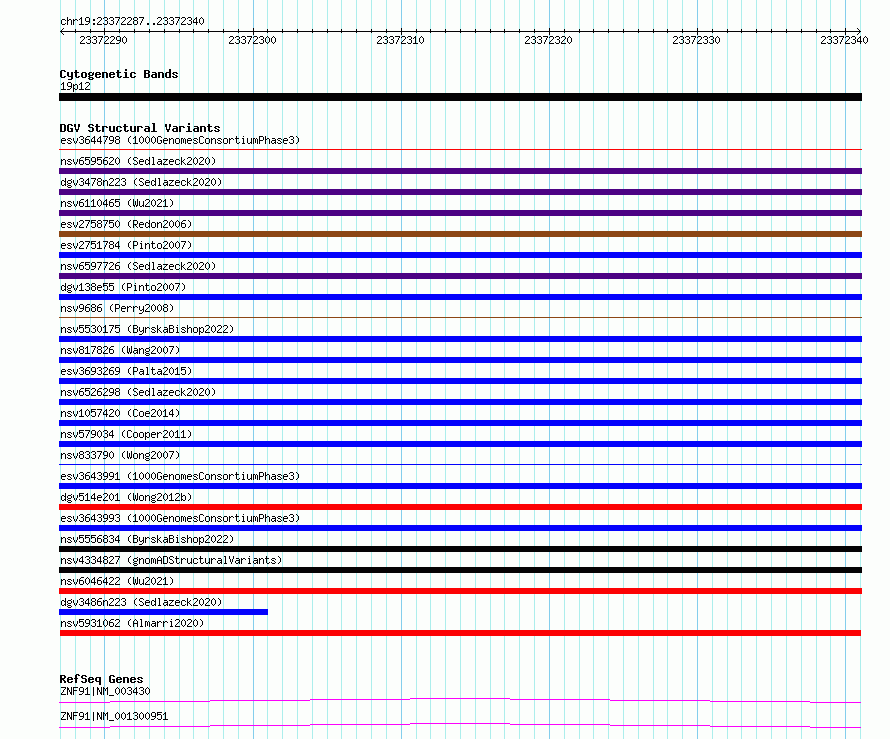Open variant nsv6110465 (Wu2021)
Viewport: 890px width, 739px height.
click(117, 203)
